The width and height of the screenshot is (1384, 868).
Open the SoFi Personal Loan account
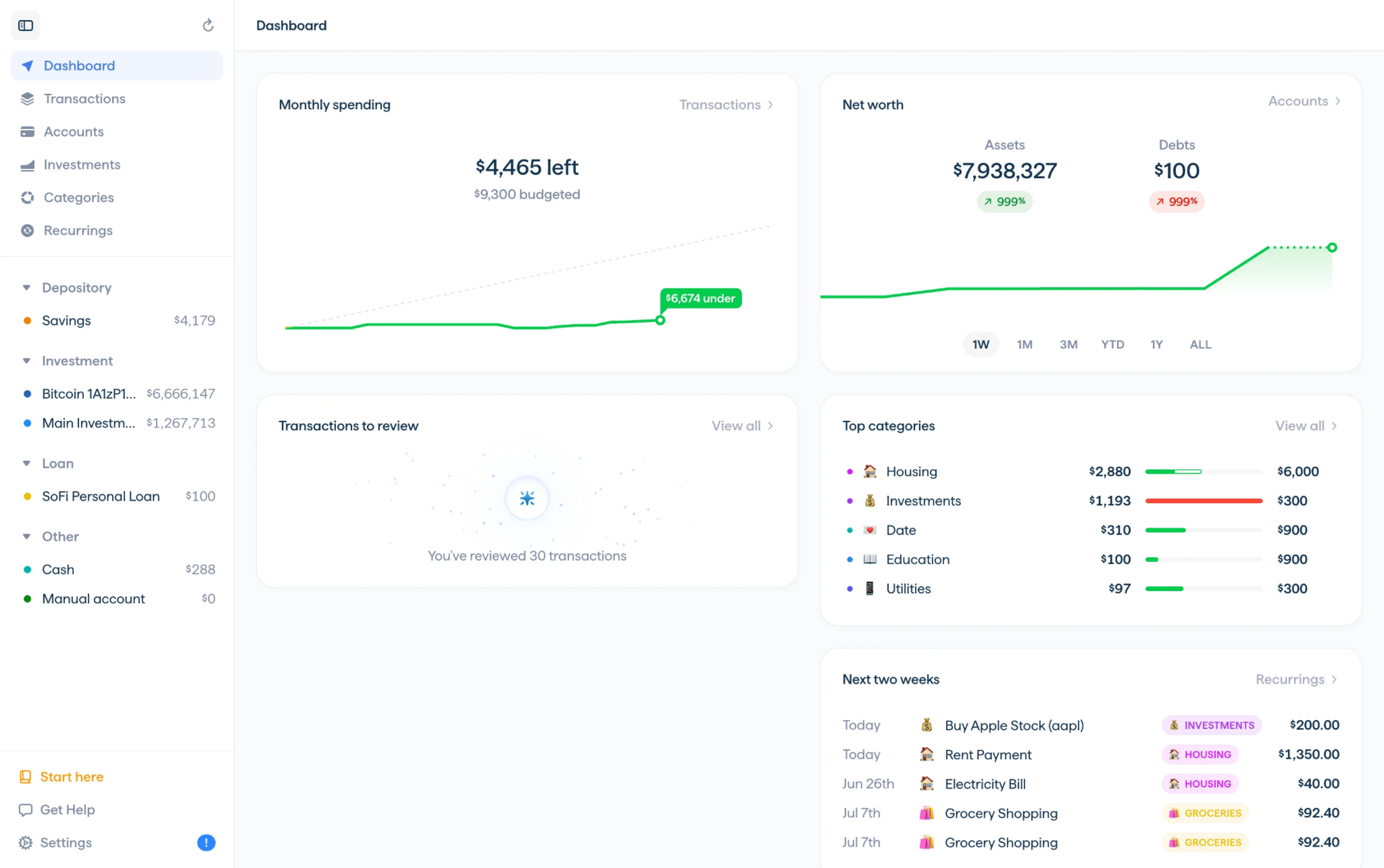(x=117, y=496)
